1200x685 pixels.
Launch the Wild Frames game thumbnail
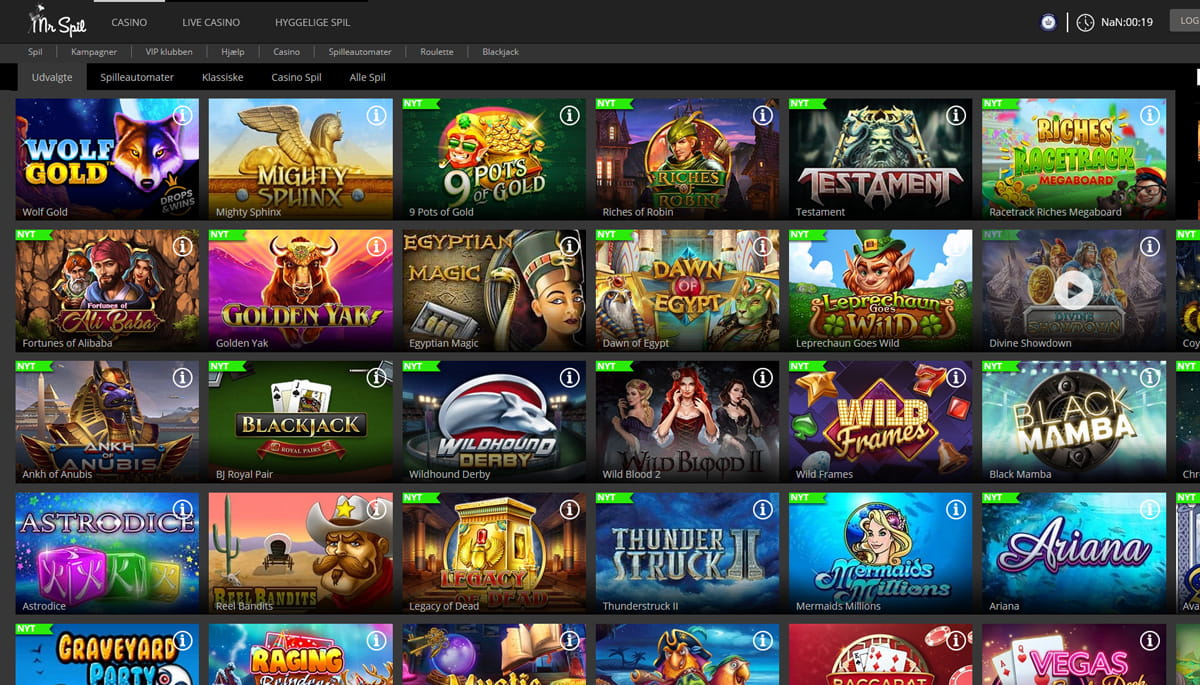pos(880,421)
